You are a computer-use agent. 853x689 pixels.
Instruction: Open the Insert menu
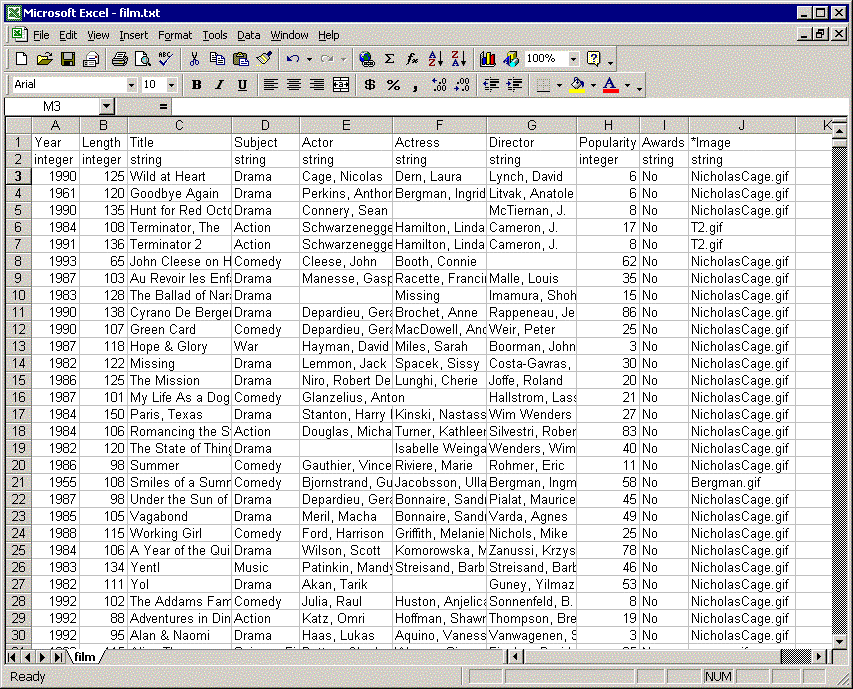133,35
